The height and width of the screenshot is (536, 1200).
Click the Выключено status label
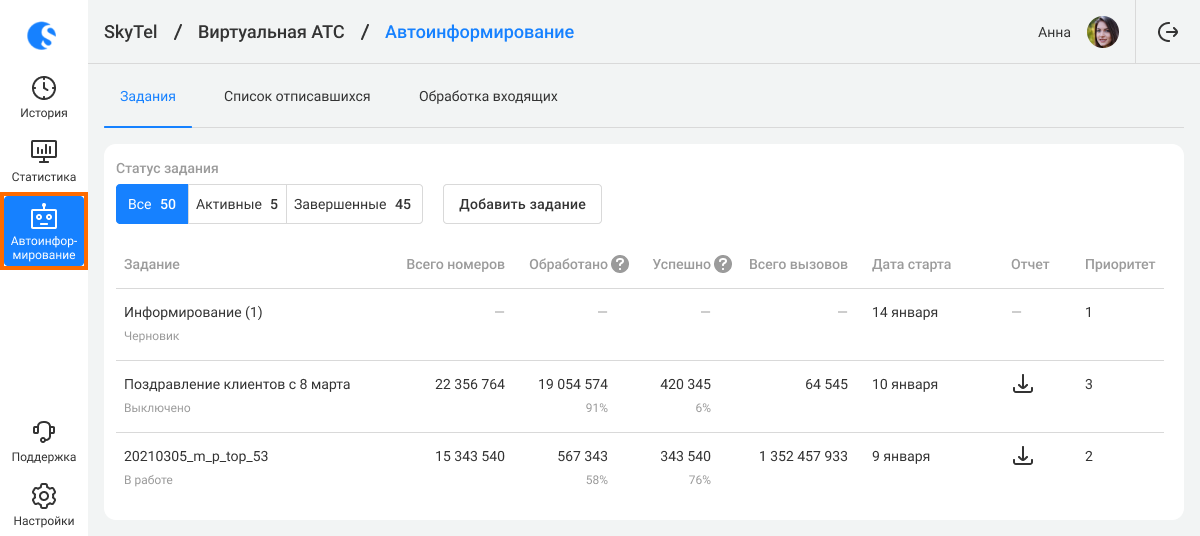coord(157,408)
